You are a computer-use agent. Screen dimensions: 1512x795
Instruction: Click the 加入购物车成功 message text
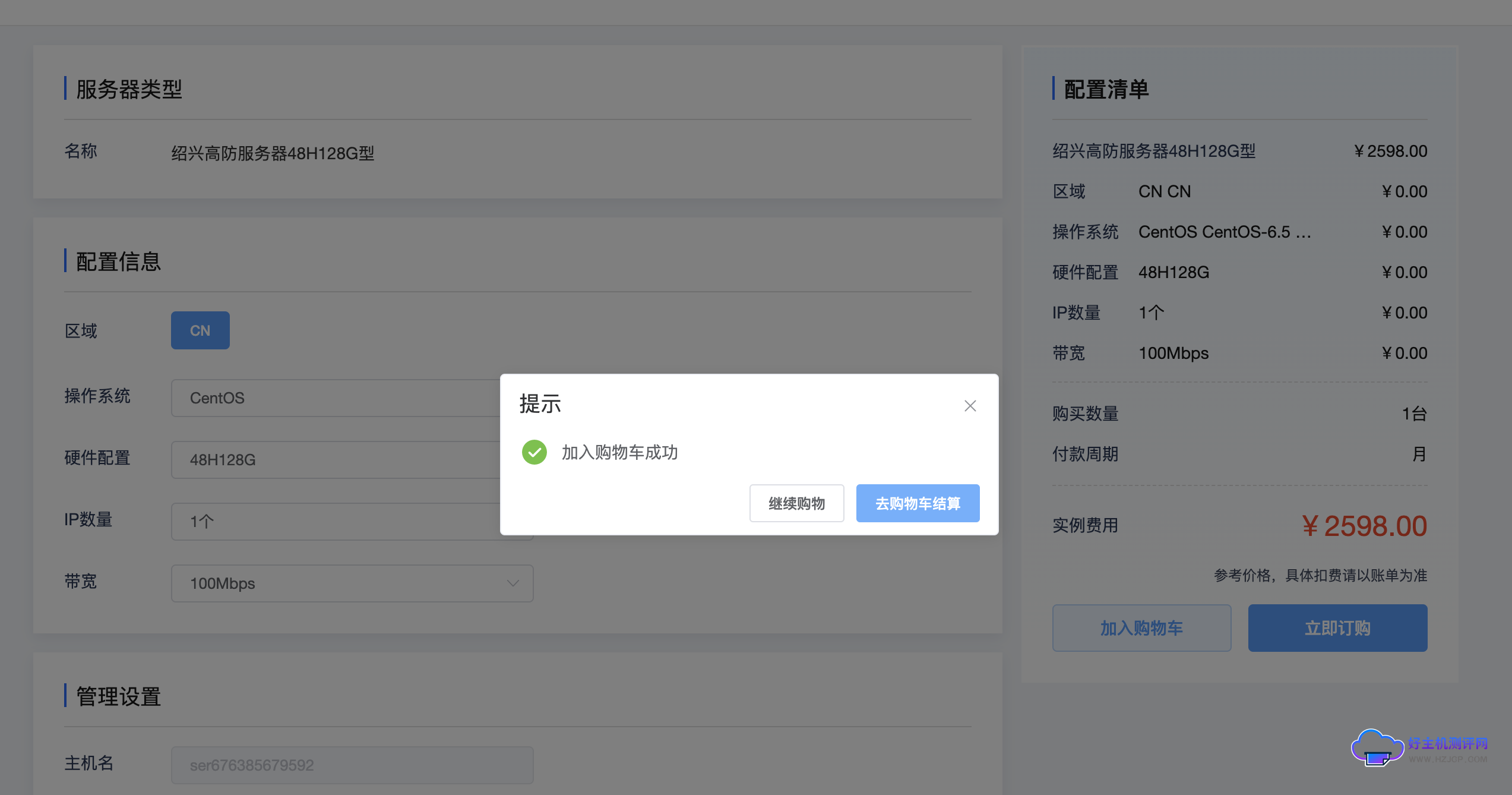tap(619, 452)
